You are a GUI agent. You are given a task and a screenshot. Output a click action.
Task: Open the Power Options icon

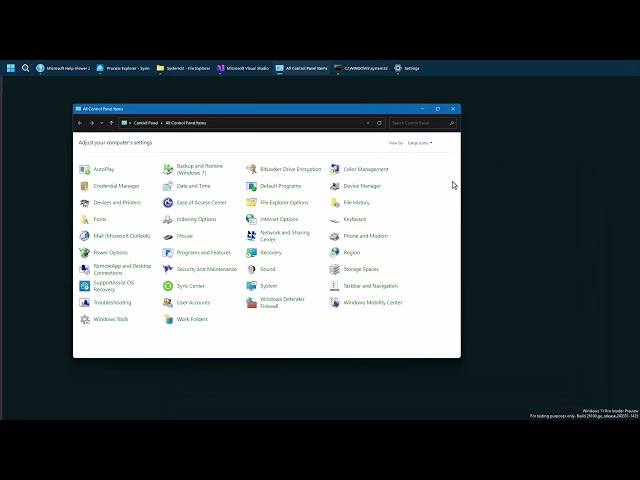(84, 253)
